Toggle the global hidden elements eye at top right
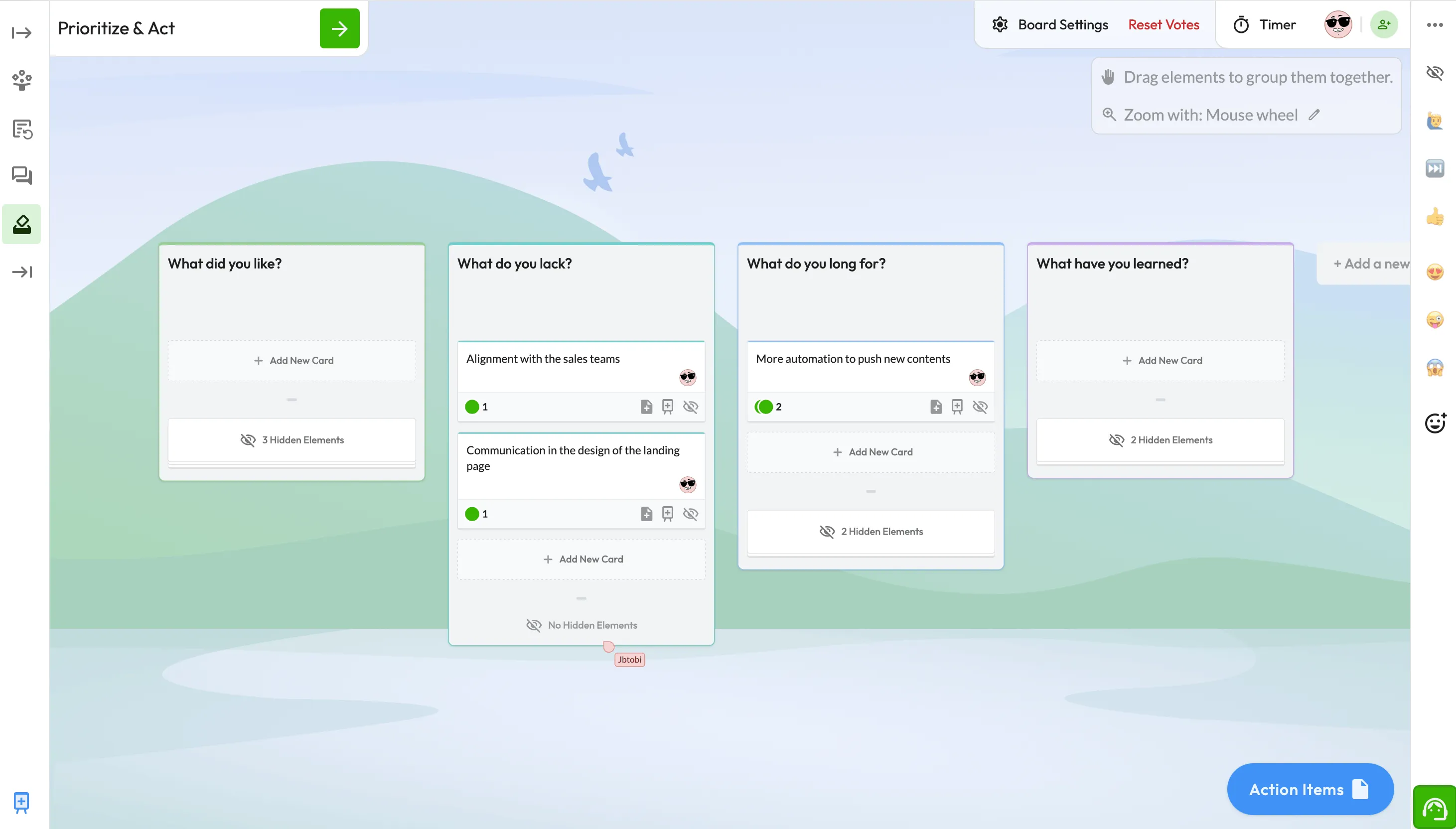 pyautogui.click(x=1435, y=73)
